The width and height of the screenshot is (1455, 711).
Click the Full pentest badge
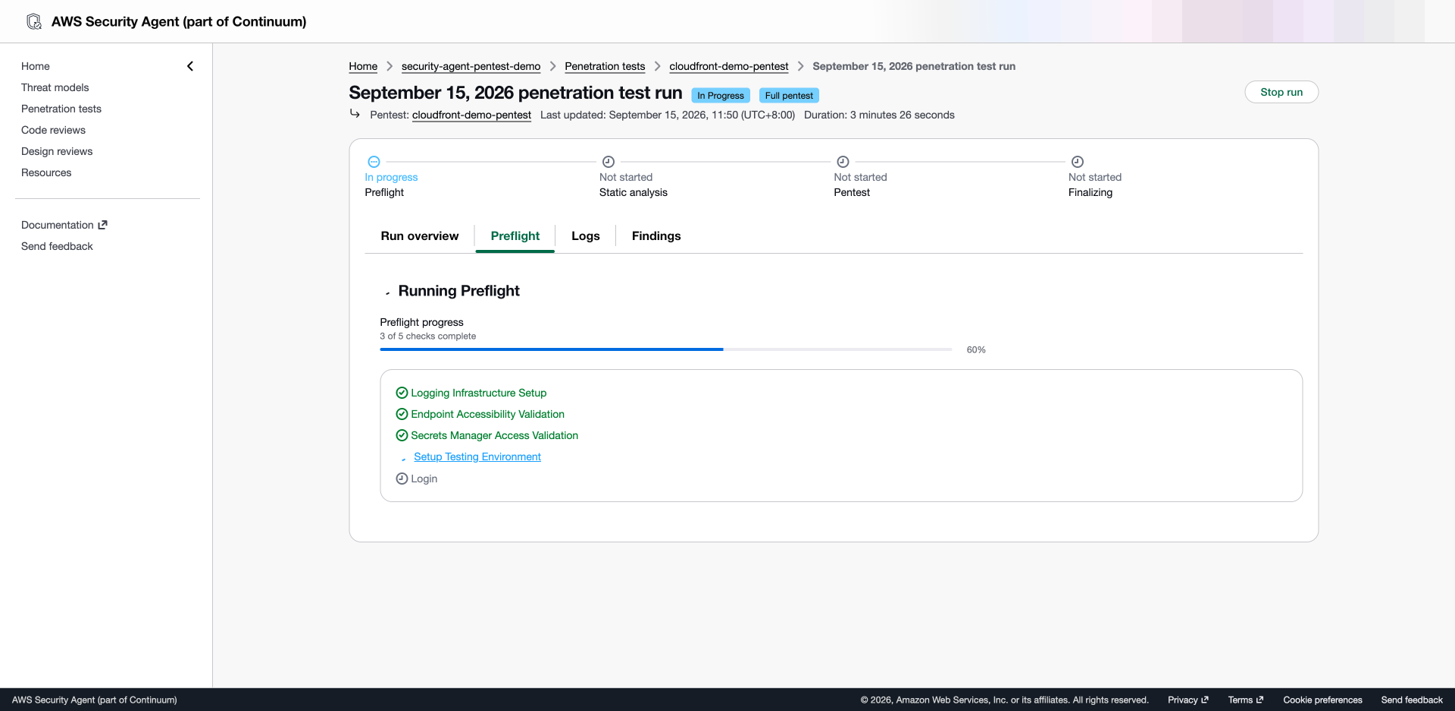[789, 95]
